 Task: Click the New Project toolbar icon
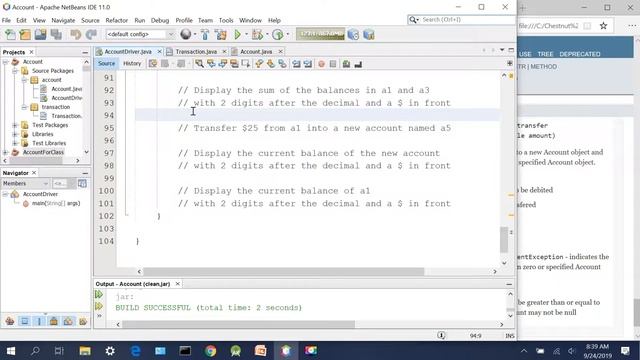pos(25,35)
